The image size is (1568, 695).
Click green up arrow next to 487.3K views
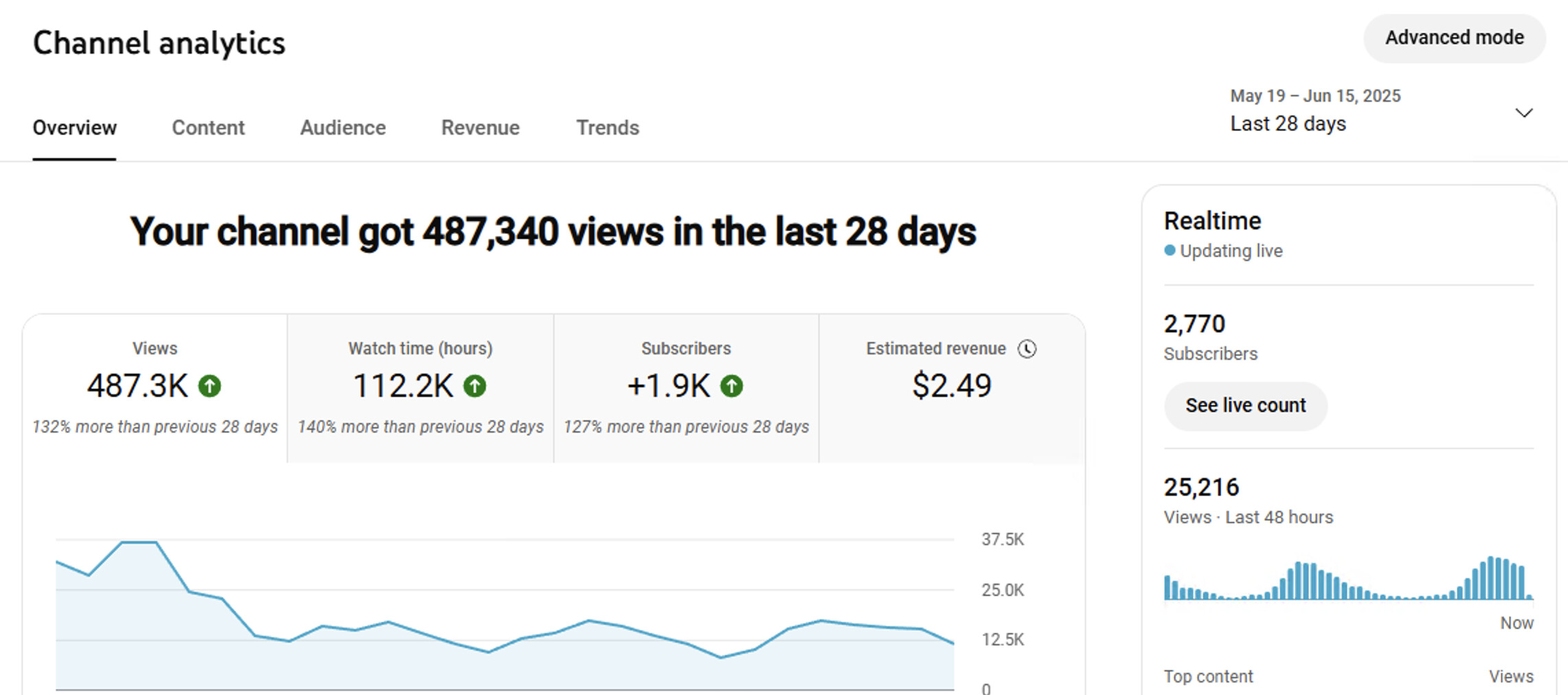click(x=210, y=386)
